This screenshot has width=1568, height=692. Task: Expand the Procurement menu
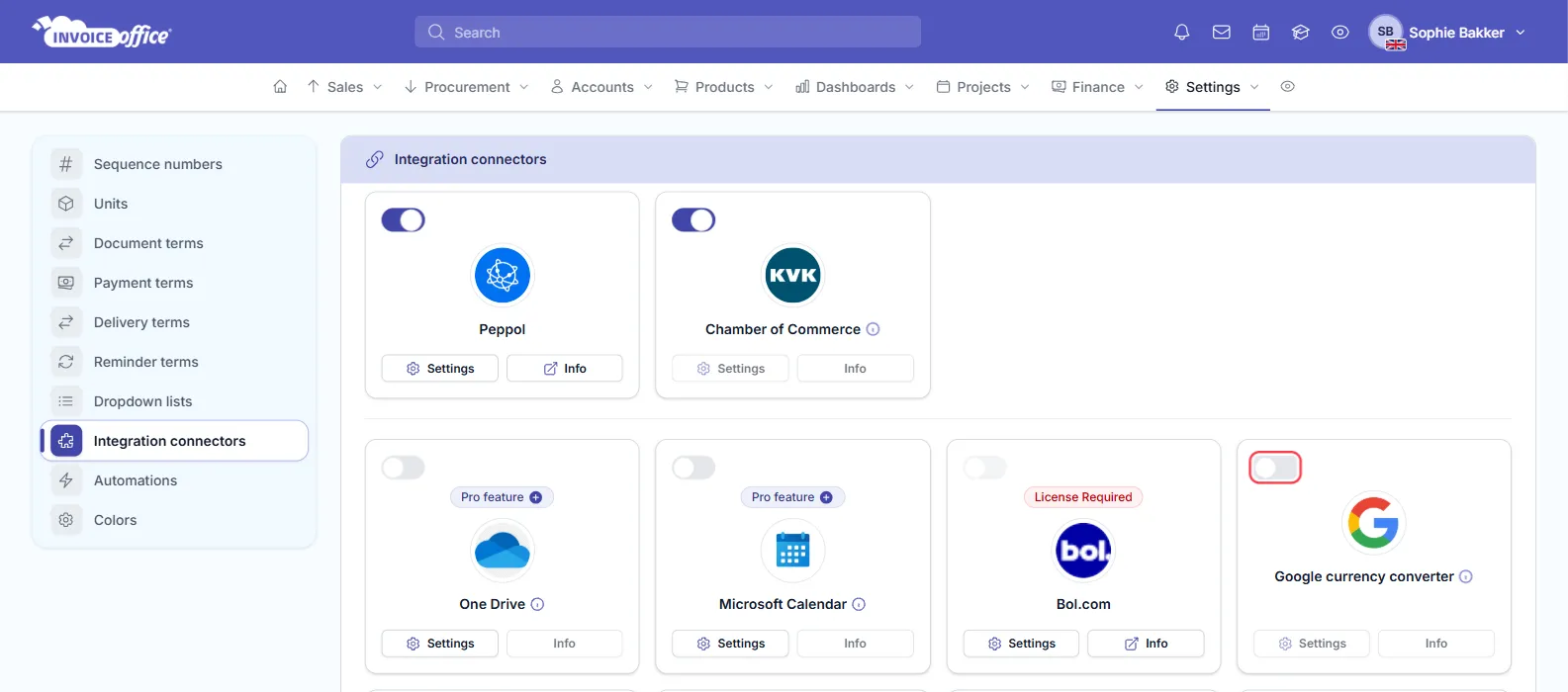[467, 87]
